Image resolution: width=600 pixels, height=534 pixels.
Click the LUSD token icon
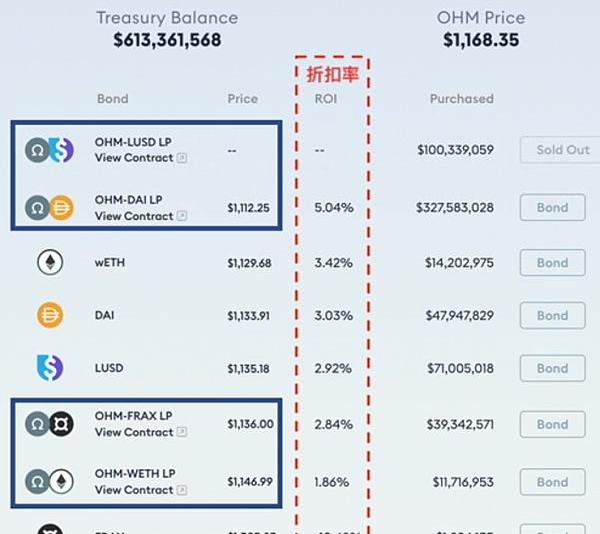50,368
